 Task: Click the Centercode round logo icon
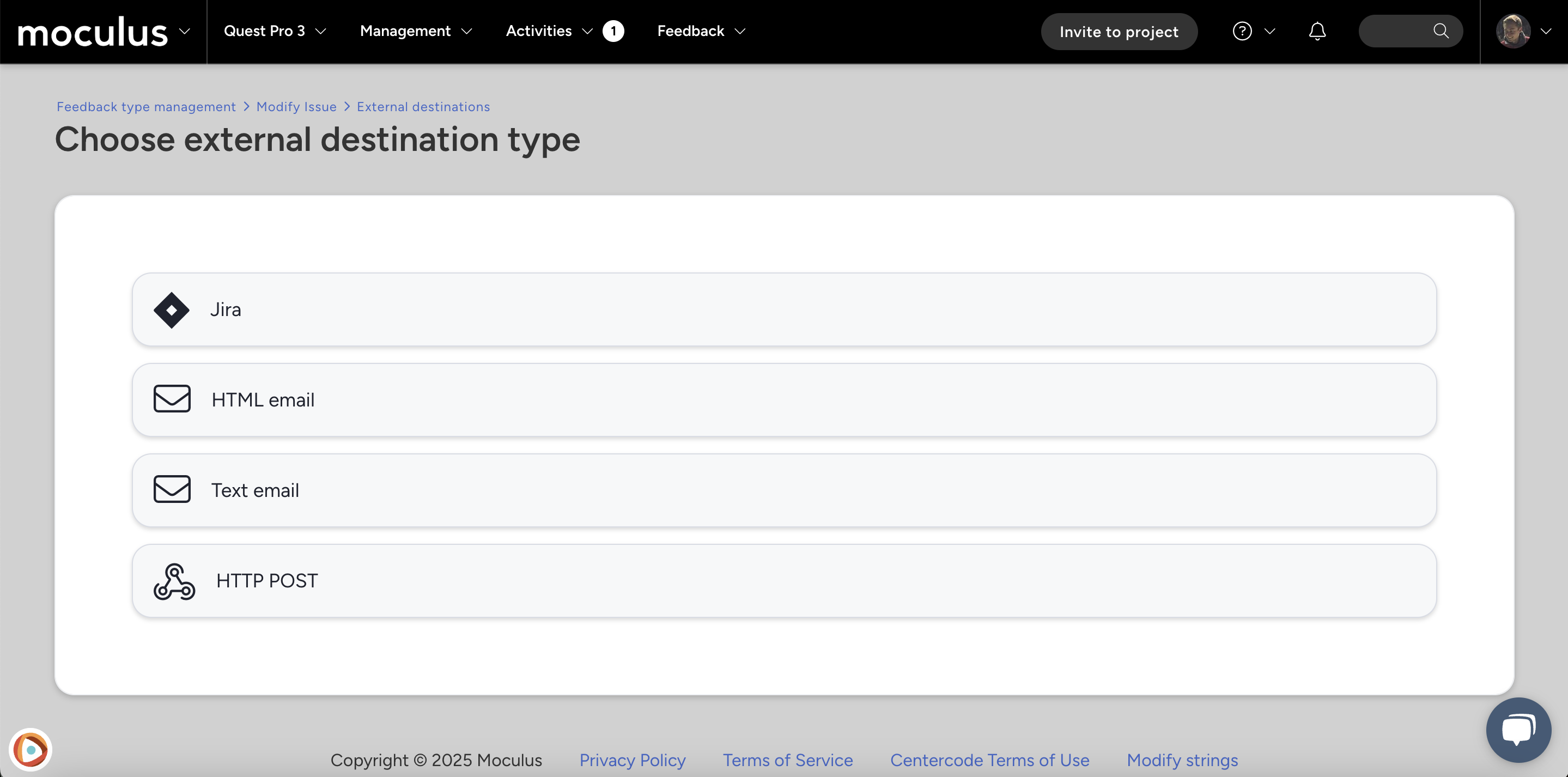click(31, 750)
